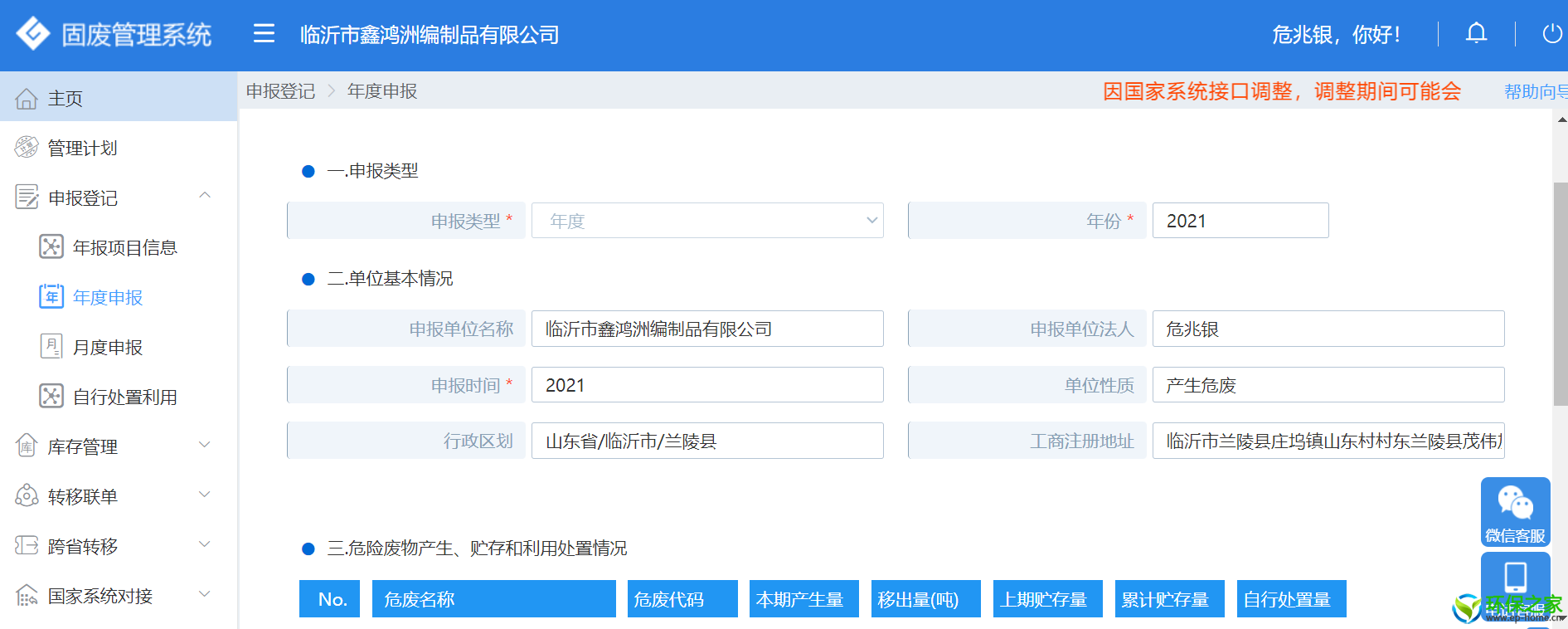Click the 年报项目信息 icon

click(51, 247)
